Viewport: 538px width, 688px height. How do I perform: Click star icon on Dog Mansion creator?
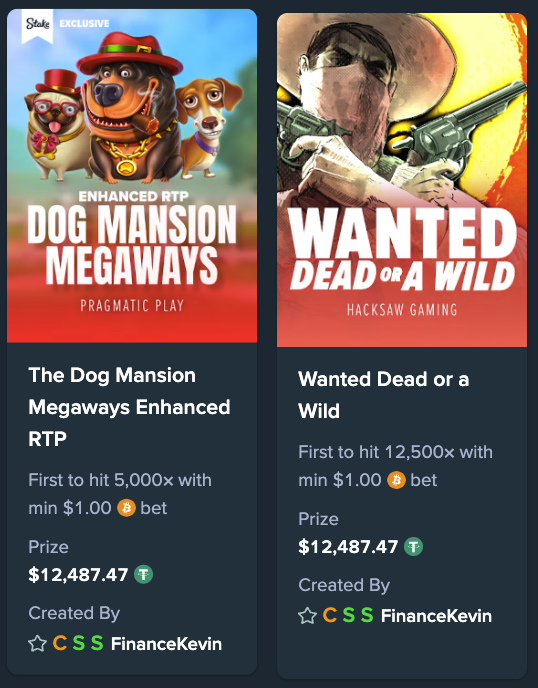37,644
